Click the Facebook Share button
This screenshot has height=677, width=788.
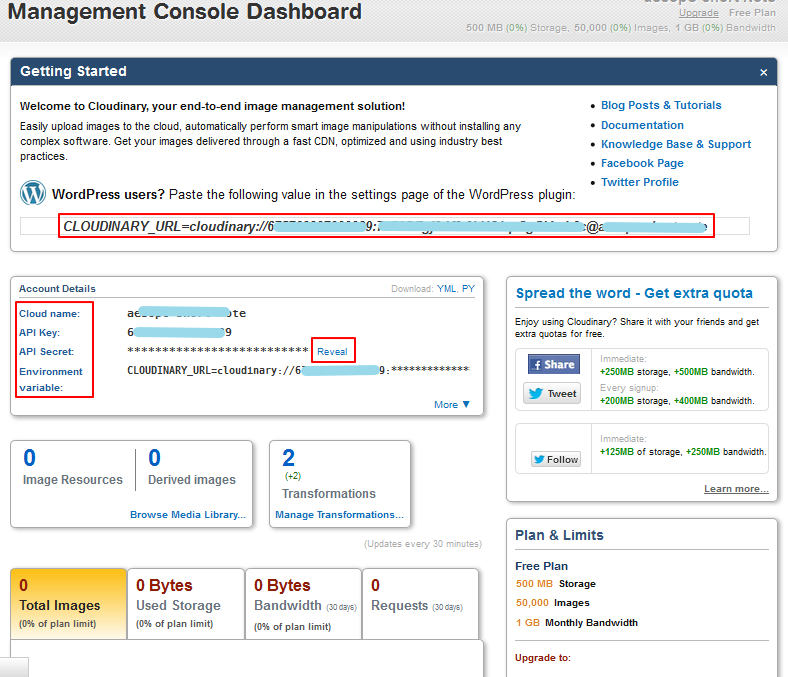[553, 364]
